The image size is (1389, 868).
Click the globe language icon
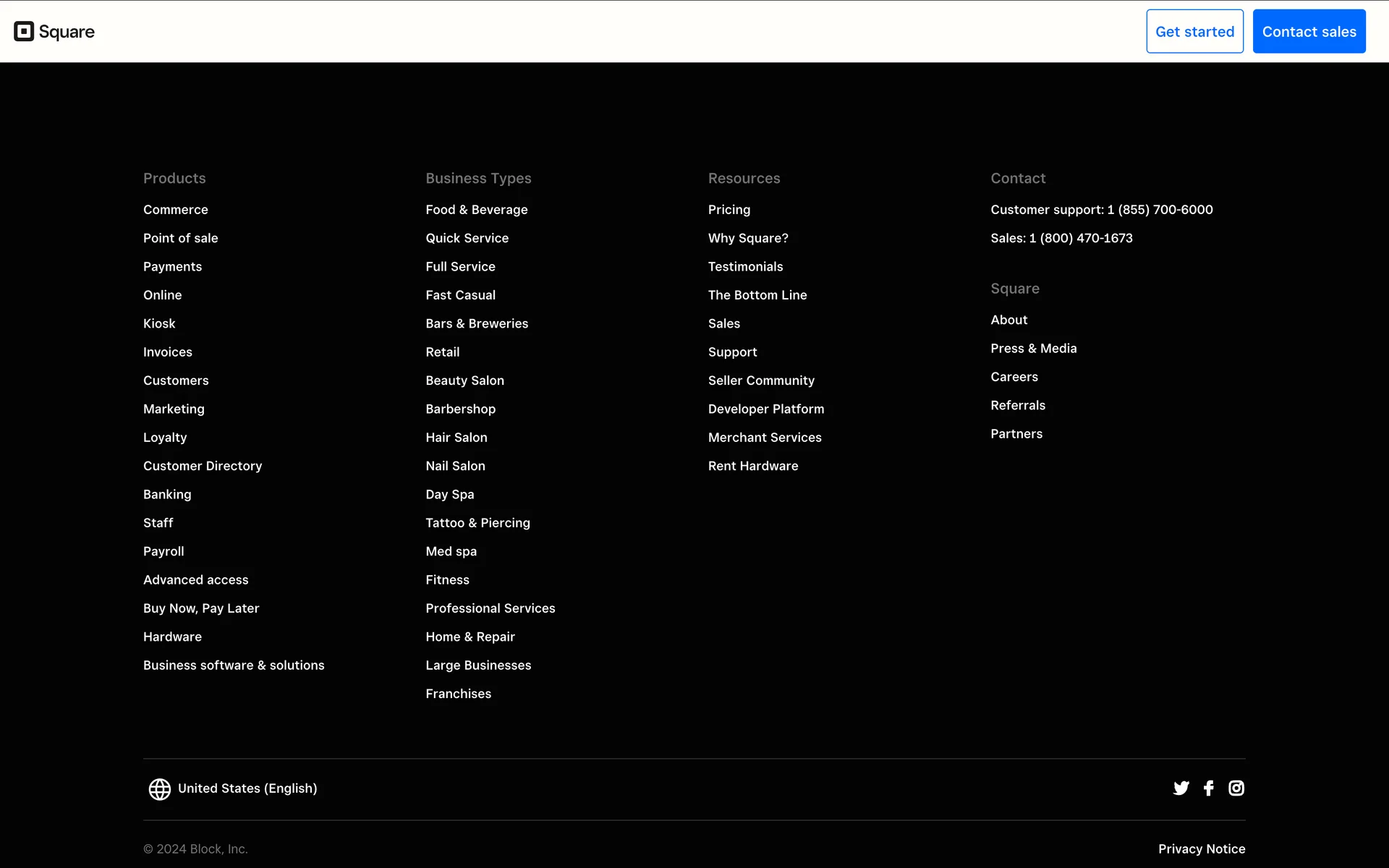pos(159,788)
